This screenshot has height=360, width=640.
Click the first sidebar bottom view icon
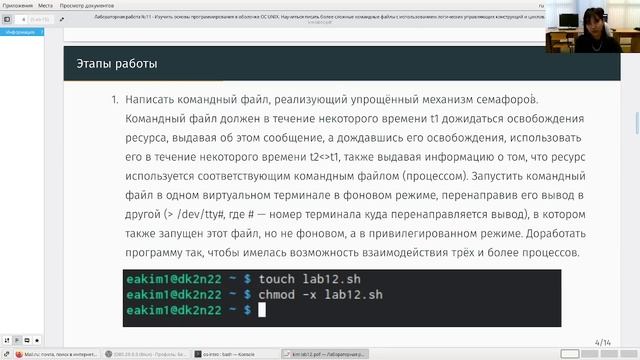click(7, 340)
